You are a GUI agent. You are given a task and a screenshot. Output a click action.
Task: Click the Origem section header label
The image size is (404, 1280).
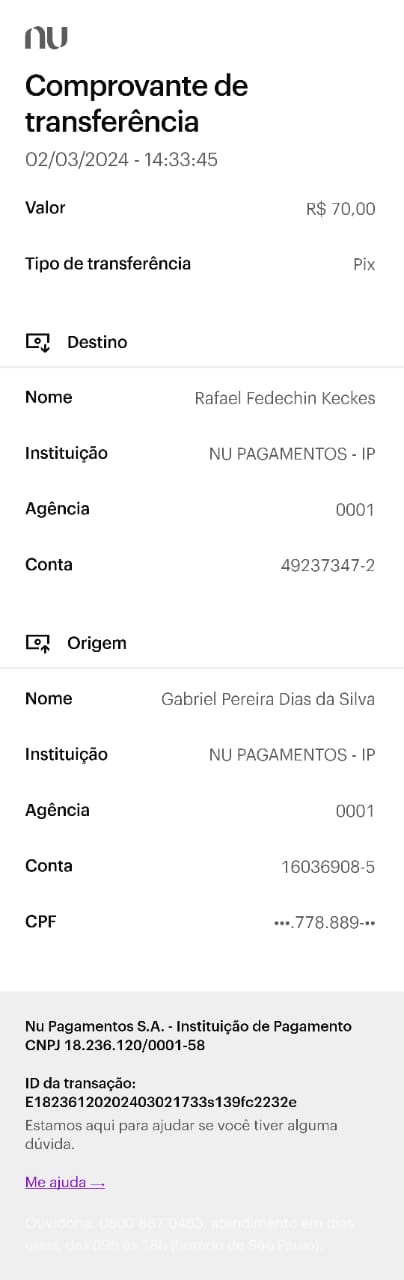point(97,643)
